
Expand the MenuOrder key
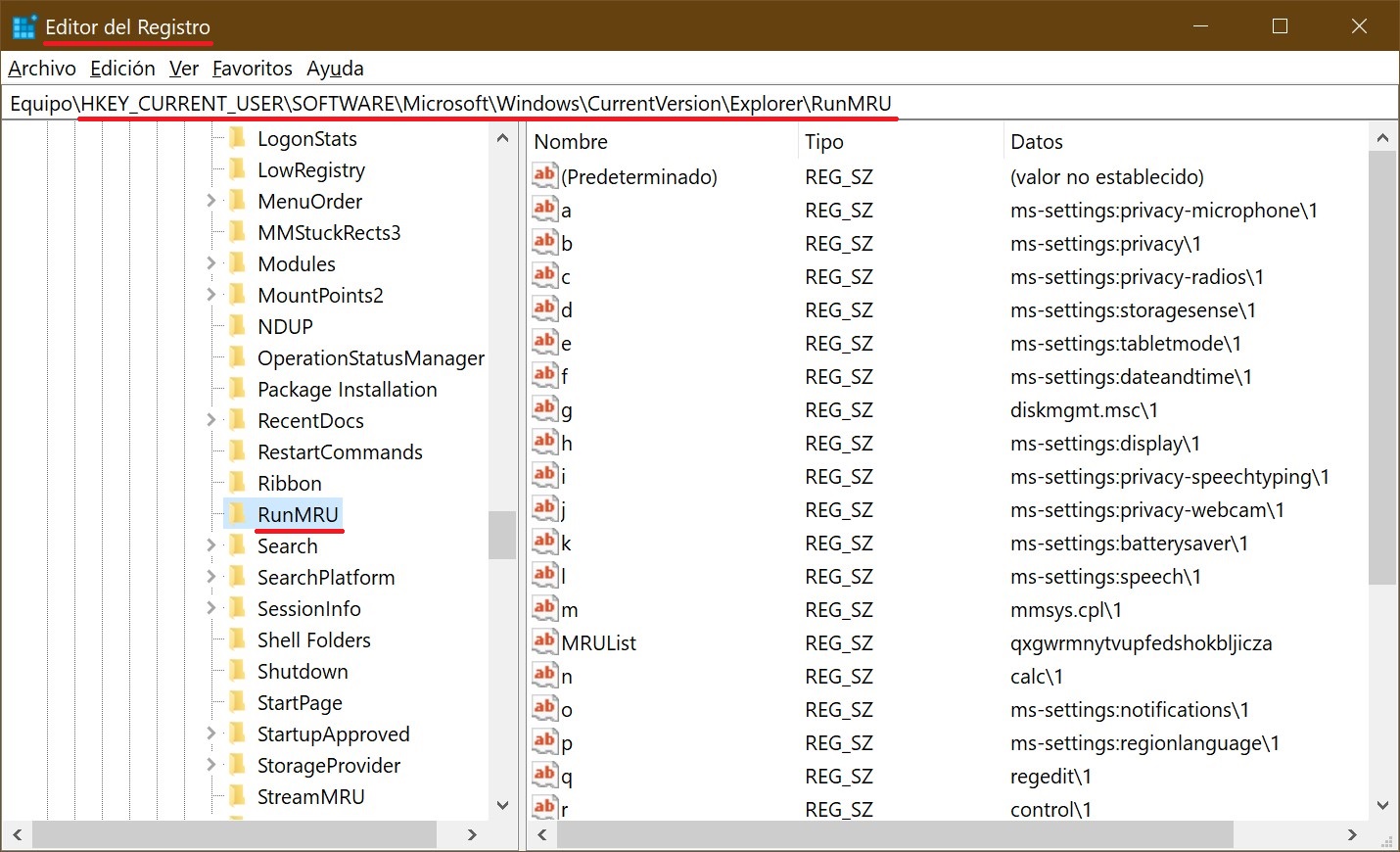tap(210, 201)
